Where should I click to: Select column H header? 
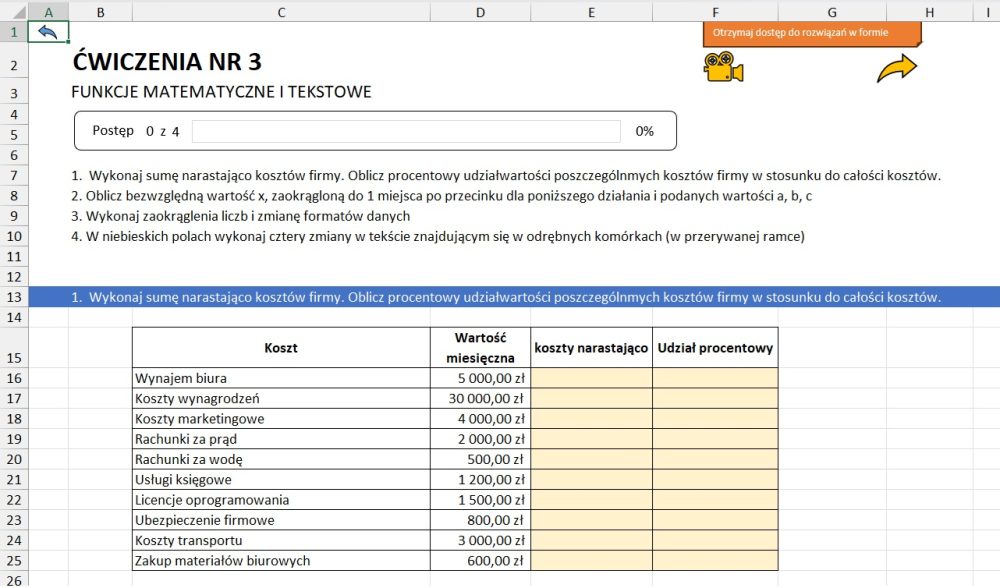(x=929, y=11)
